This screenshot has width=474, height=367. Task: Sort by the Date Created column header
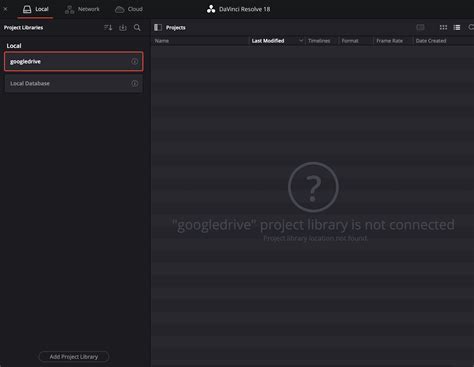(x=431, y=41)
